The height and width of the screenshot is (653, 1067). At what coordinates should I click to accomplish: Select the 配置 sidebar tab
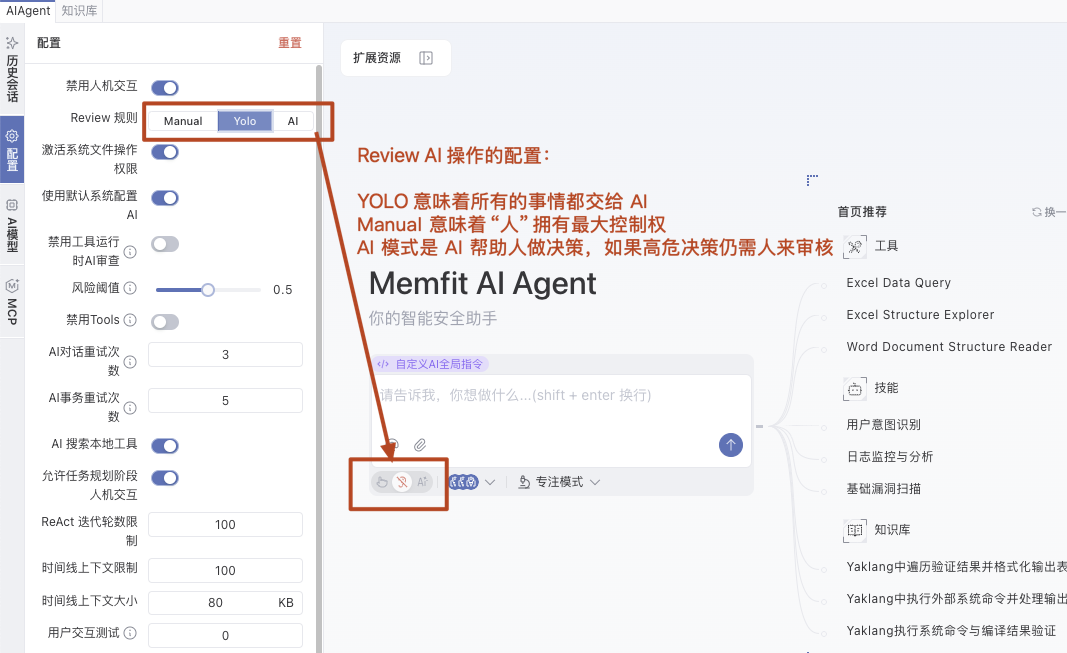pyautogui.click(x=12, y=150)
